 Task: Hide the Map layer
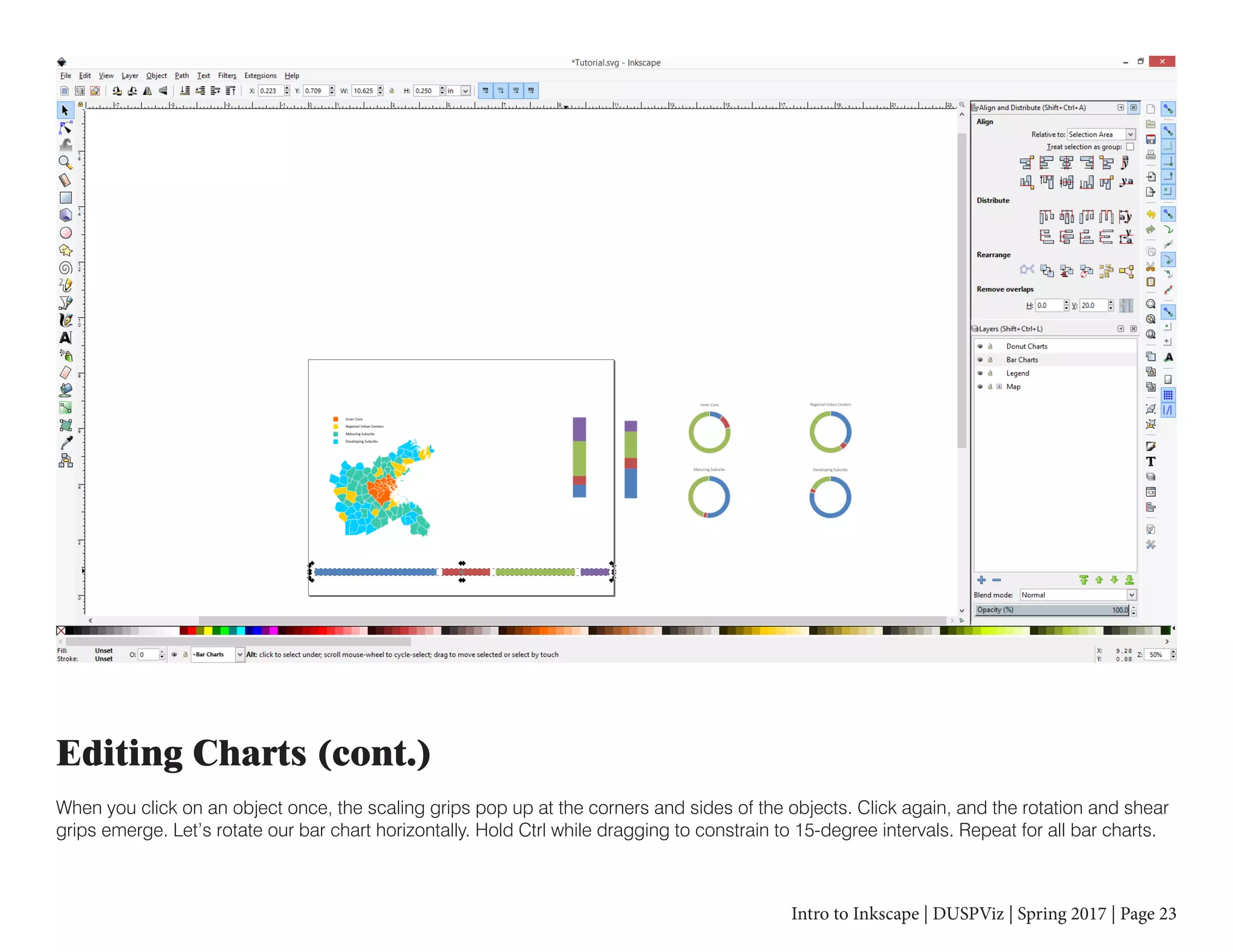[x=980, y=387]
